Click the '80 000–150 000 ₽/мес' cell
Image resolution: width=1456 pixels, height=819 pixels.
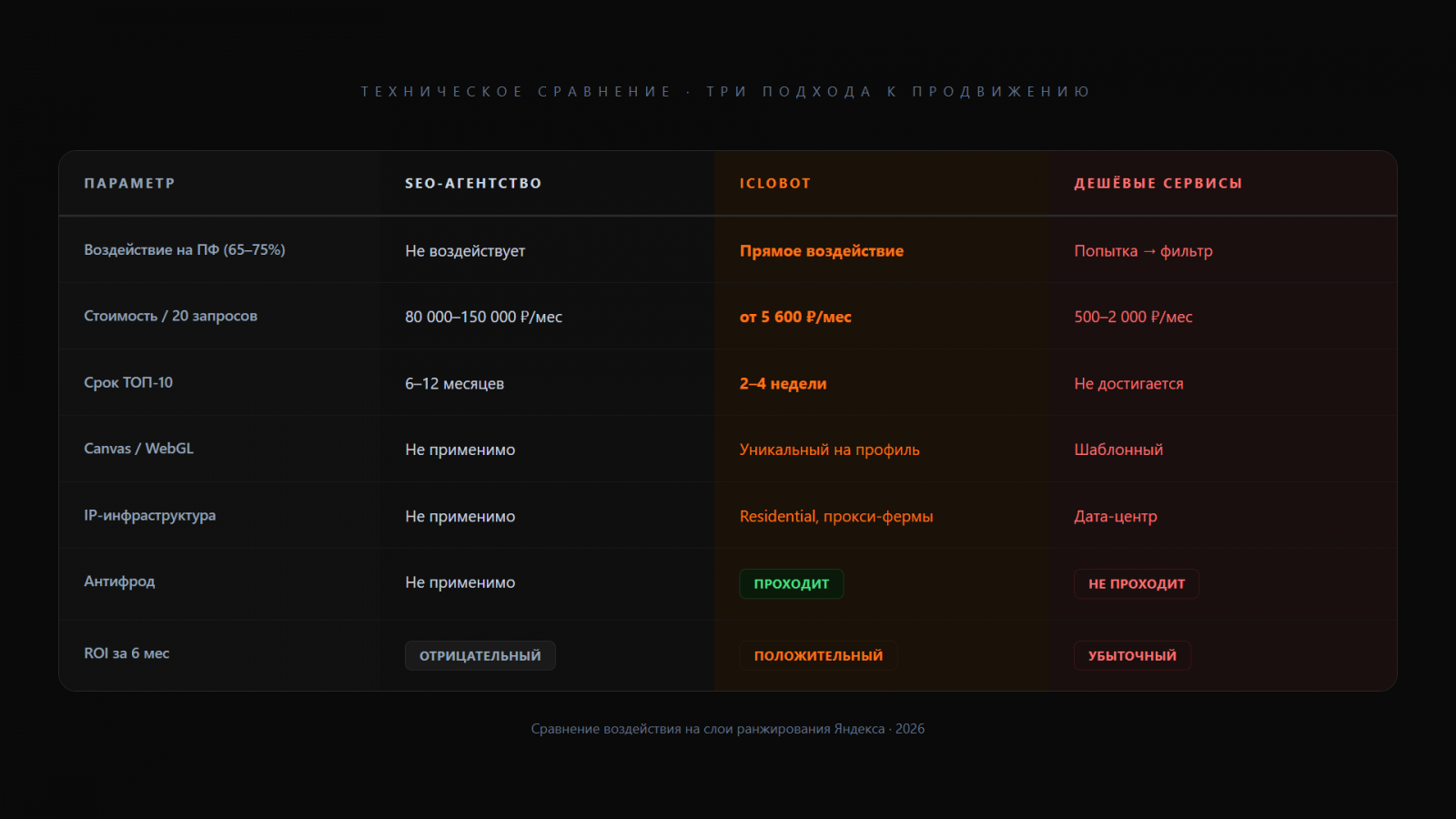[x=483, y=317]
